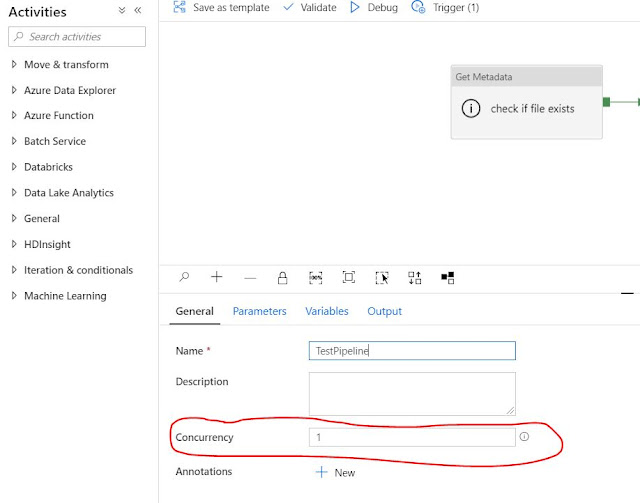Click the Concurrency input field
640x503 pixels.
[412, 437]
